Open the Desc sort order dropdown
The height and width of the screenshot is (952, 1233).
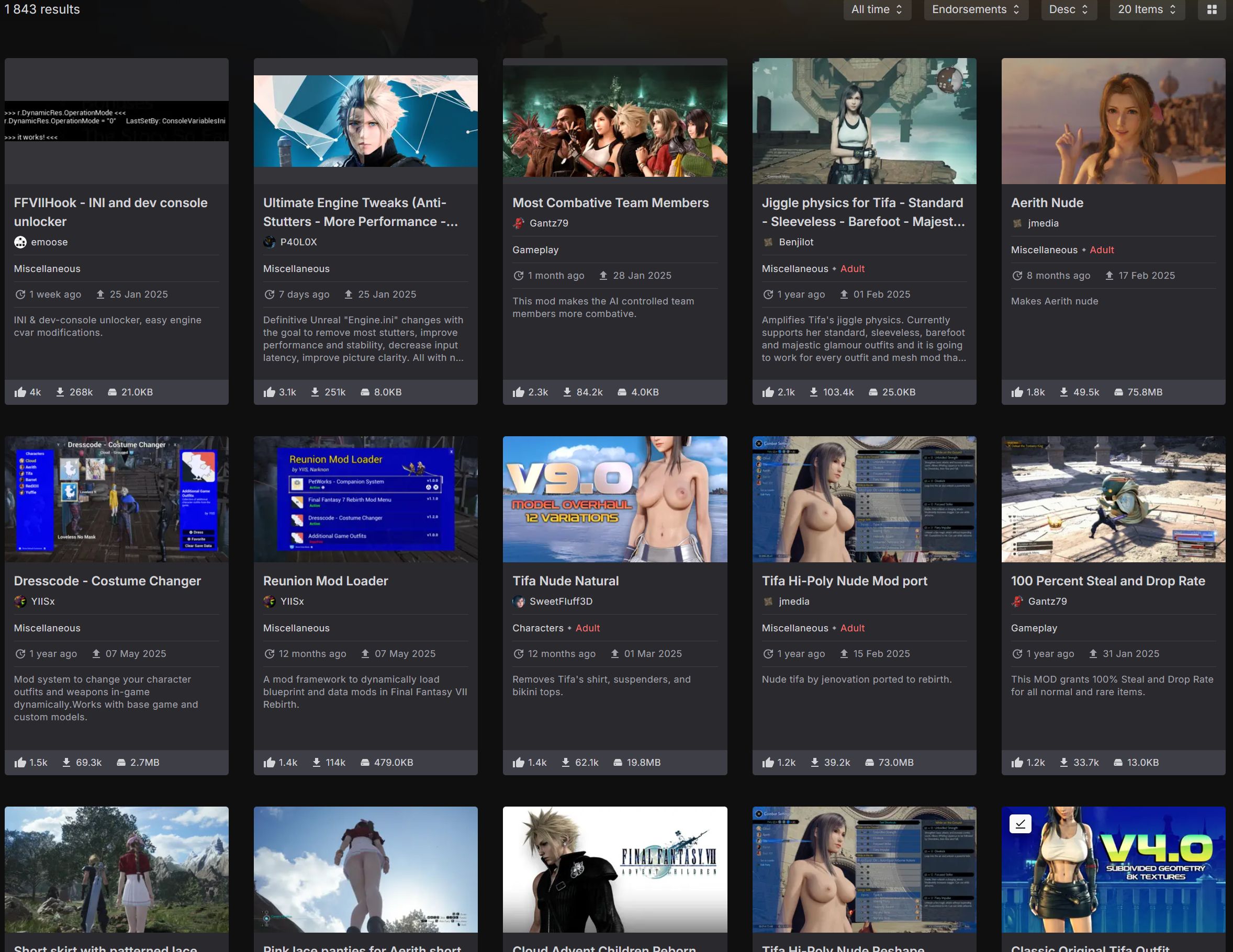(1069, 9)
